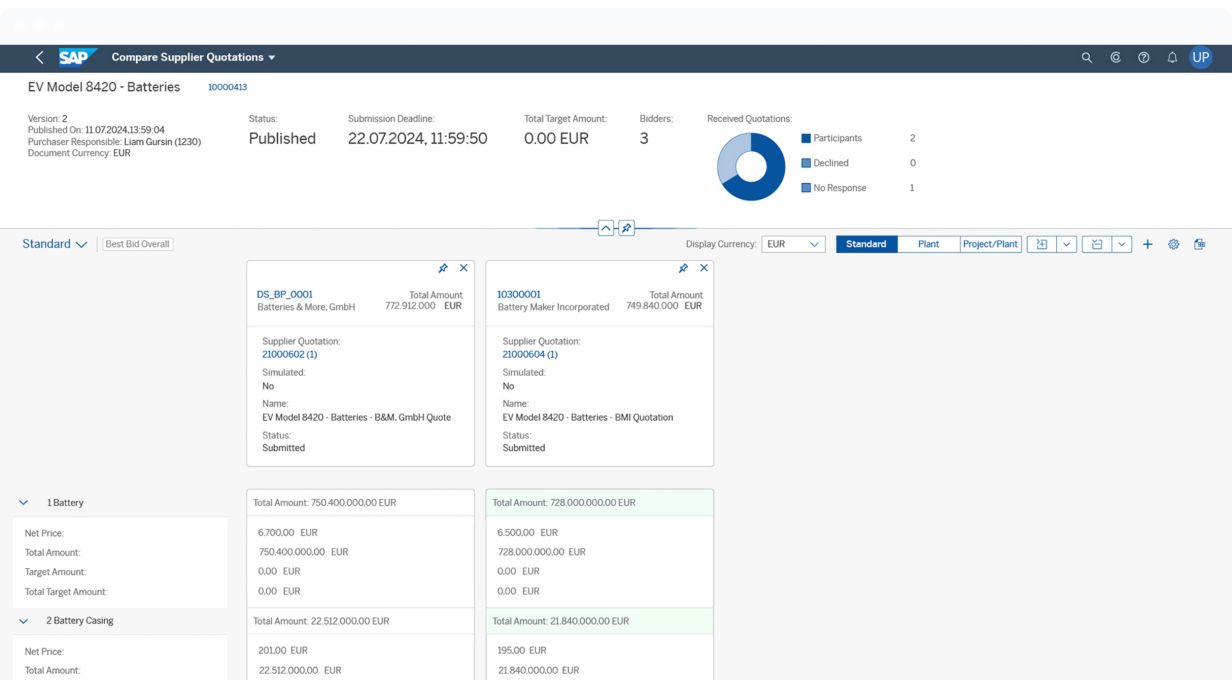Click the back arrow in the SAP header
The height and width of the screenshot is (680, 1232).
[x=39, y=58]
